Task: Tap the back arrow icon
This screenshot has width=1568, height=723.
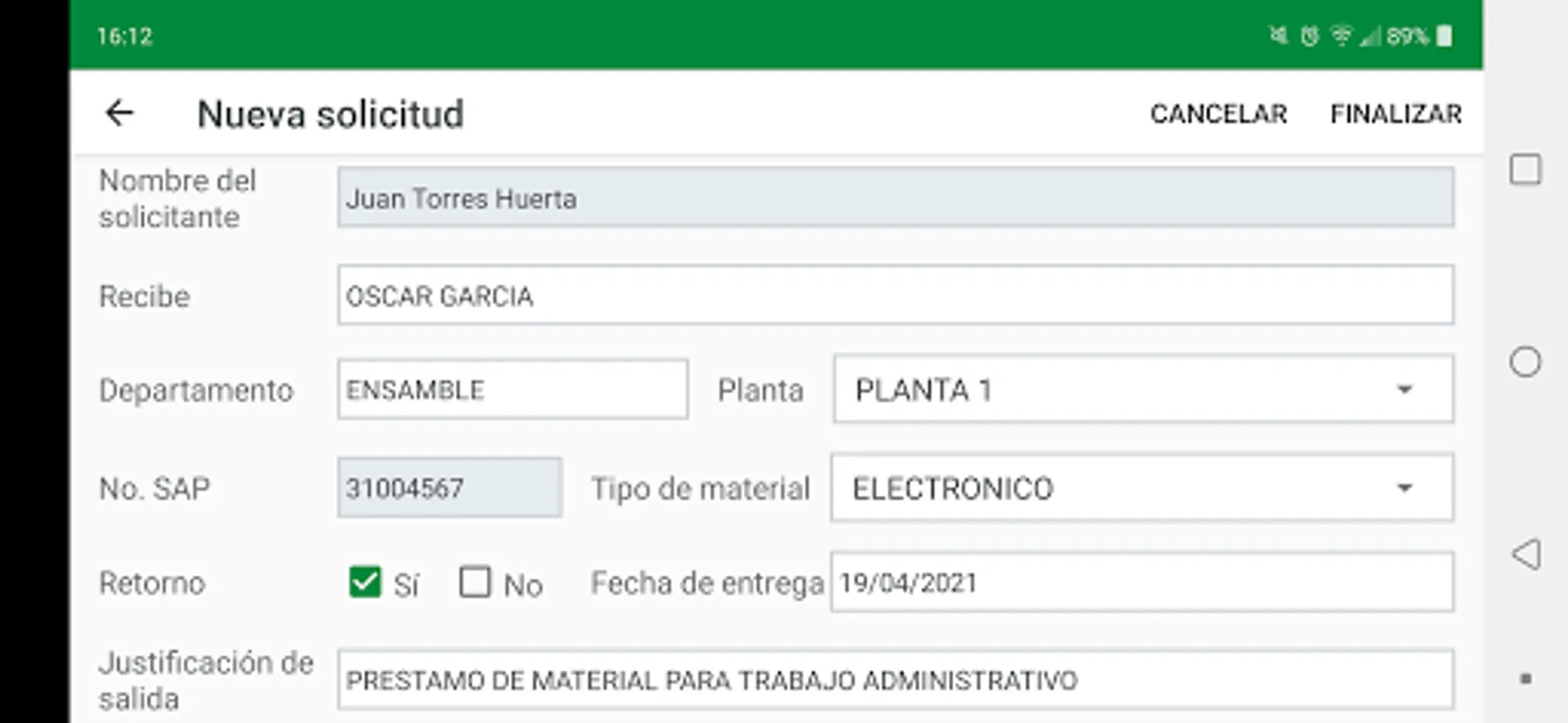Action: (120, 113)
